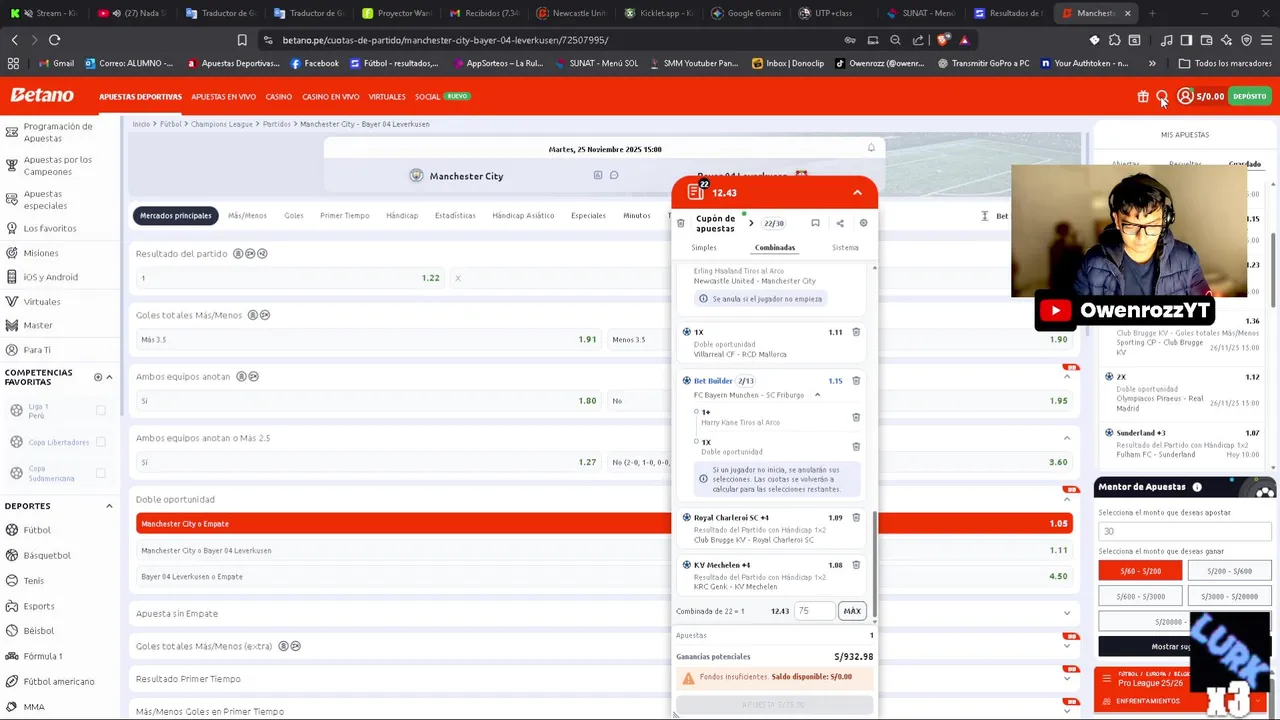Delete the Bet Builder Bayern Munchen selection
The height and width of the screenshot is (720, 1280).
coord(856,381)
